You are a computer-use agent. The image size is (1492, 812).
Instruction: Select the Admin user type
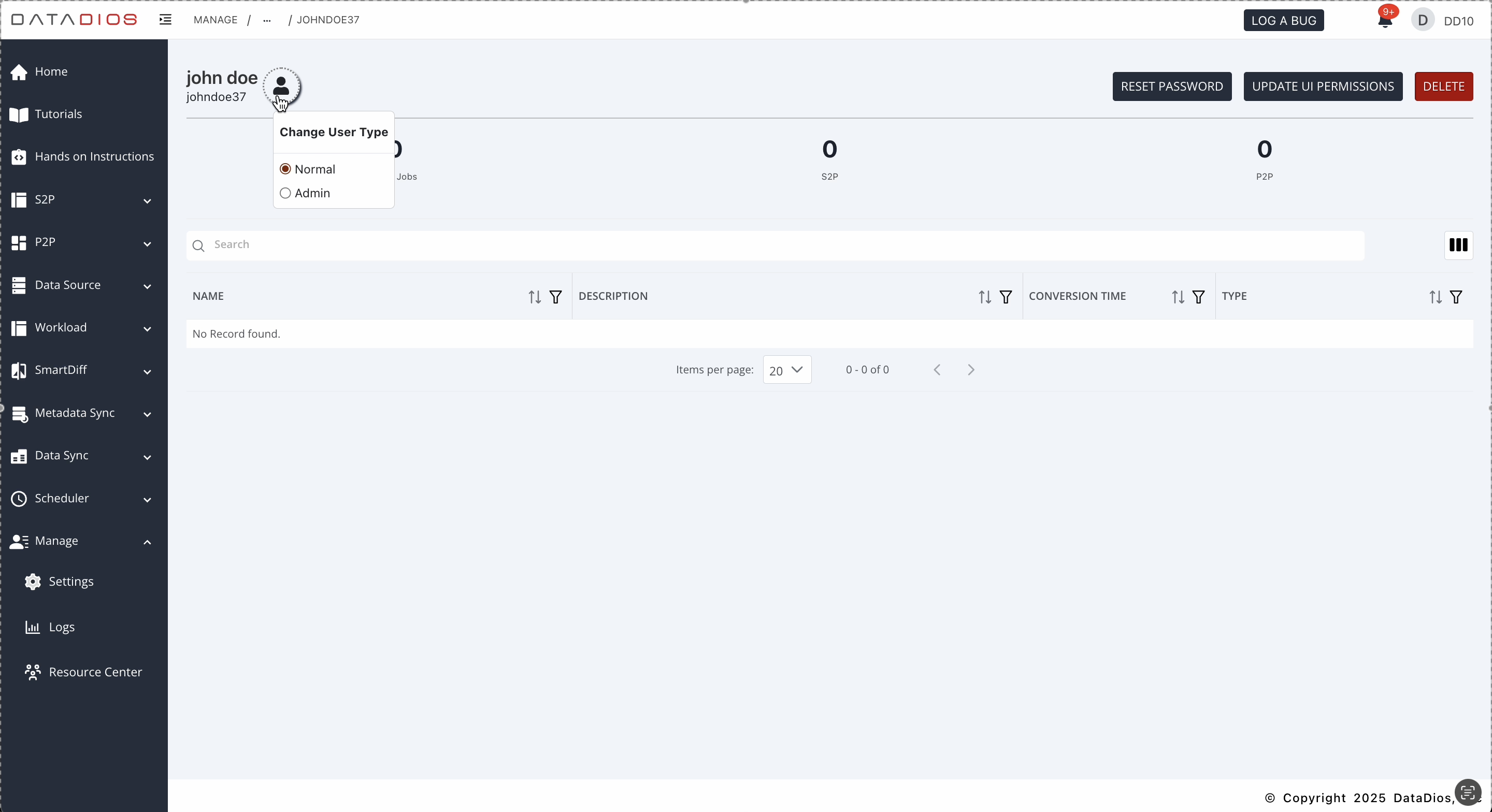click(x=285, y=193)
